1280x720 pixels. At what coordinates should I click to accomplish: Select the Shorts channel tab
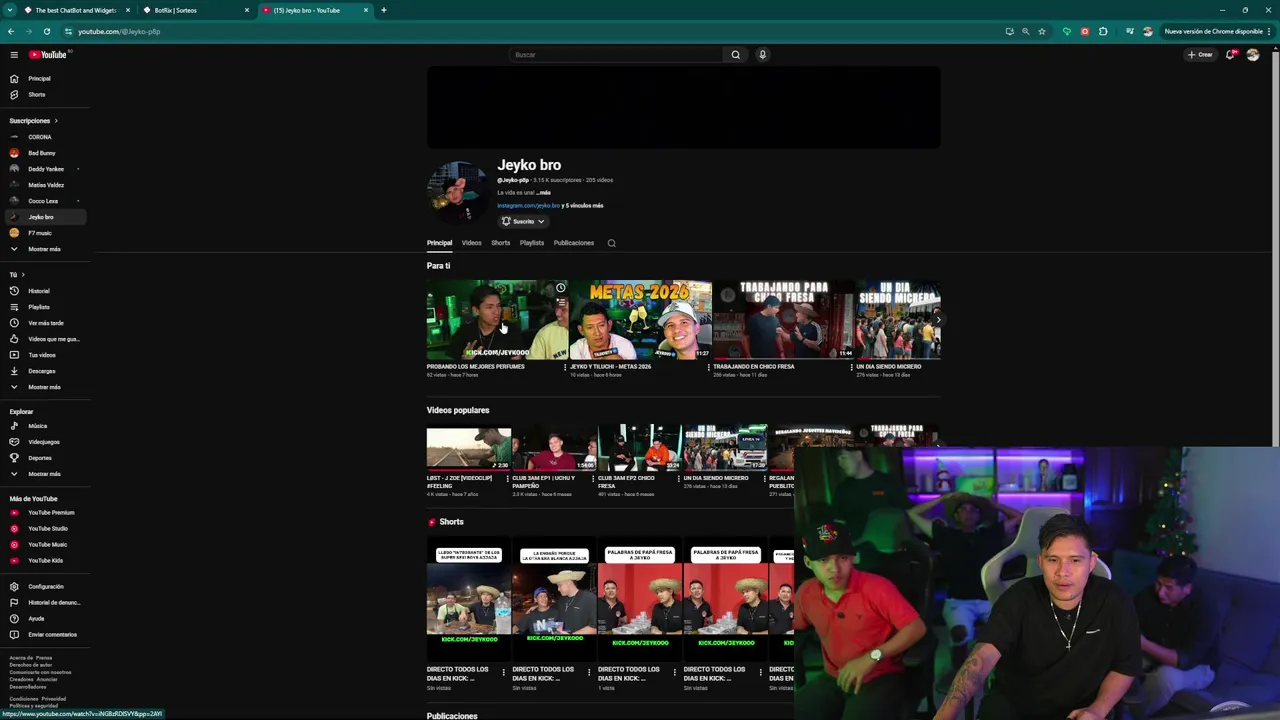[x=501, y=243]
